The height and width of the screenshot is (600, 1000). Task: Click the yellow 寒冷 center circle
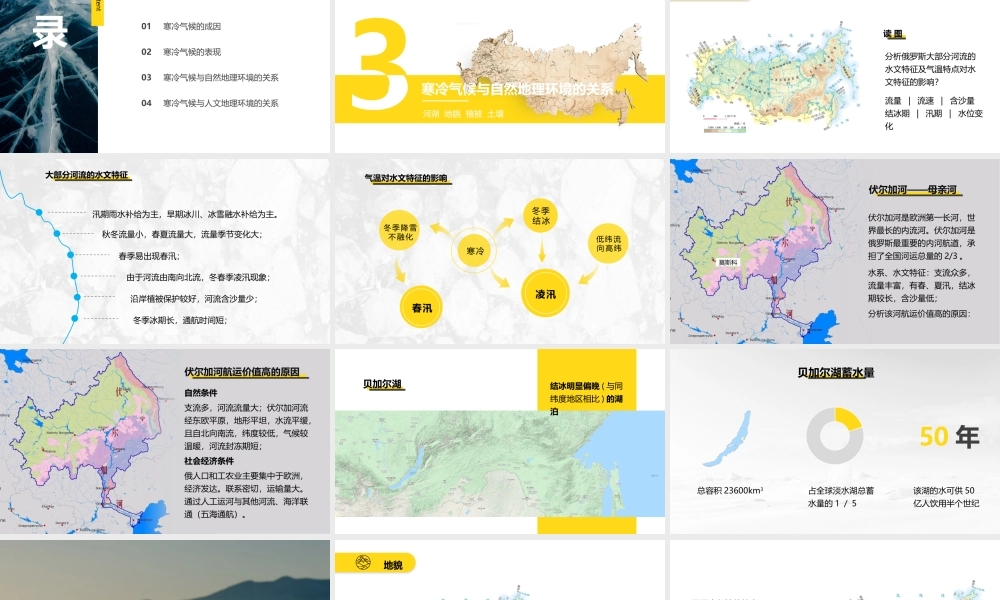(473, 250)
